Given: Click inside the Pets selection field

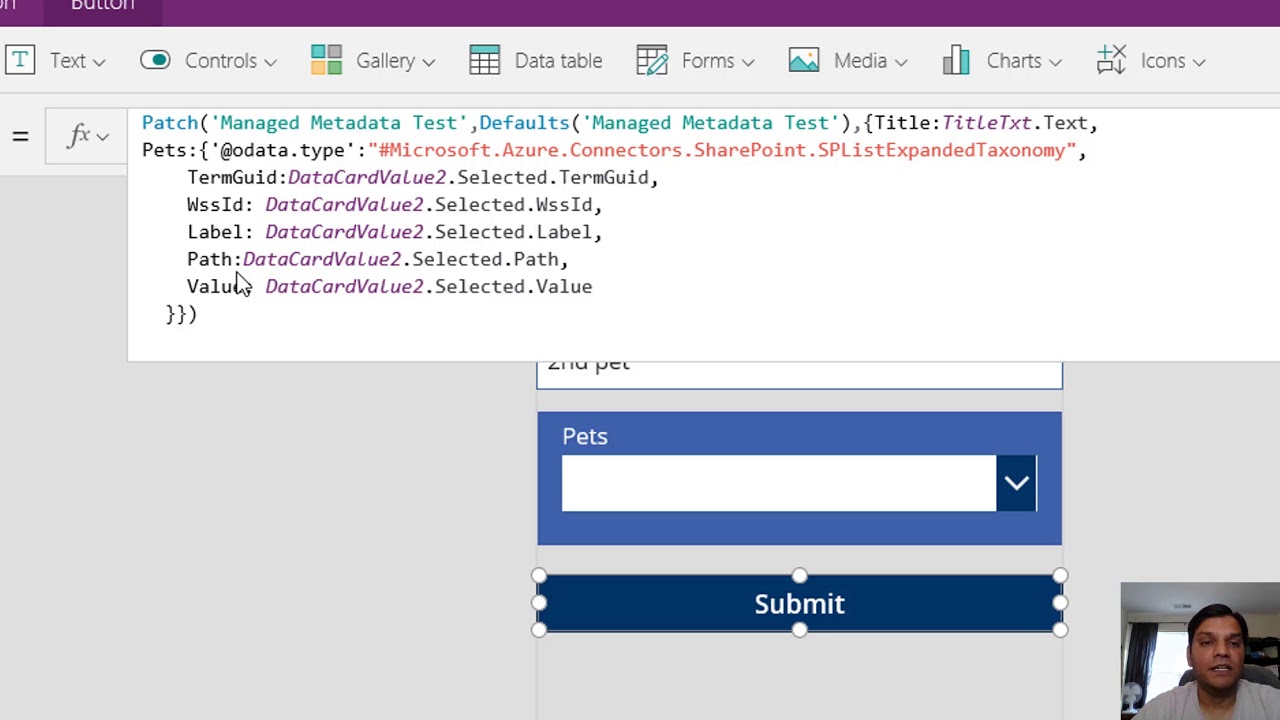Looking at the screenshot, I should (778, 483).
